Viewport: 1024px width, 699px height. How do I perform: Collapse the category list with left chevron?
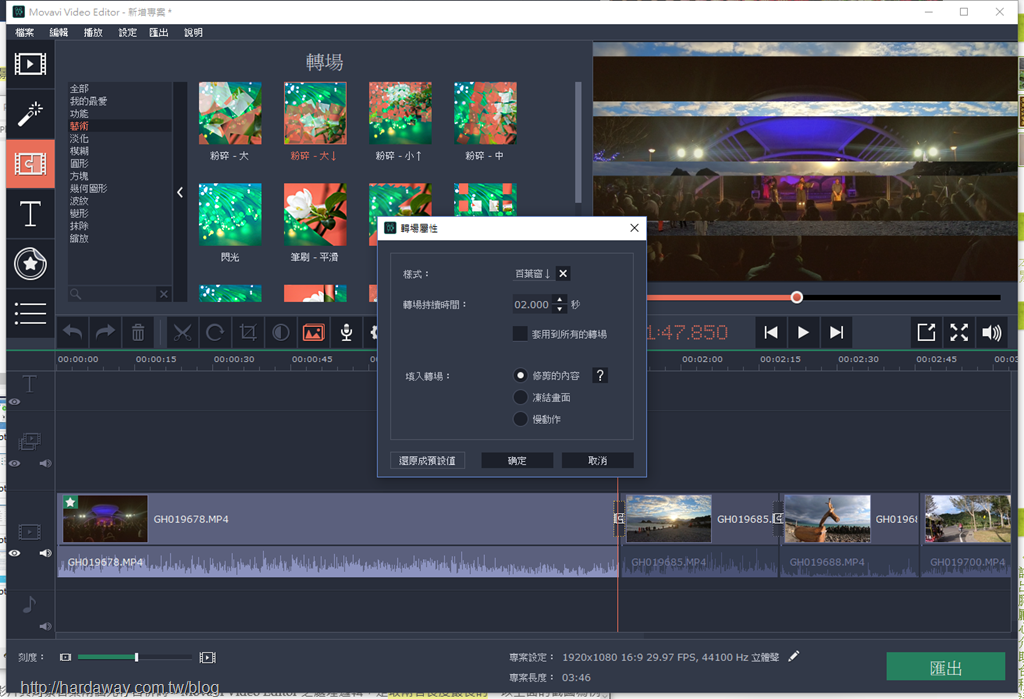180,192
